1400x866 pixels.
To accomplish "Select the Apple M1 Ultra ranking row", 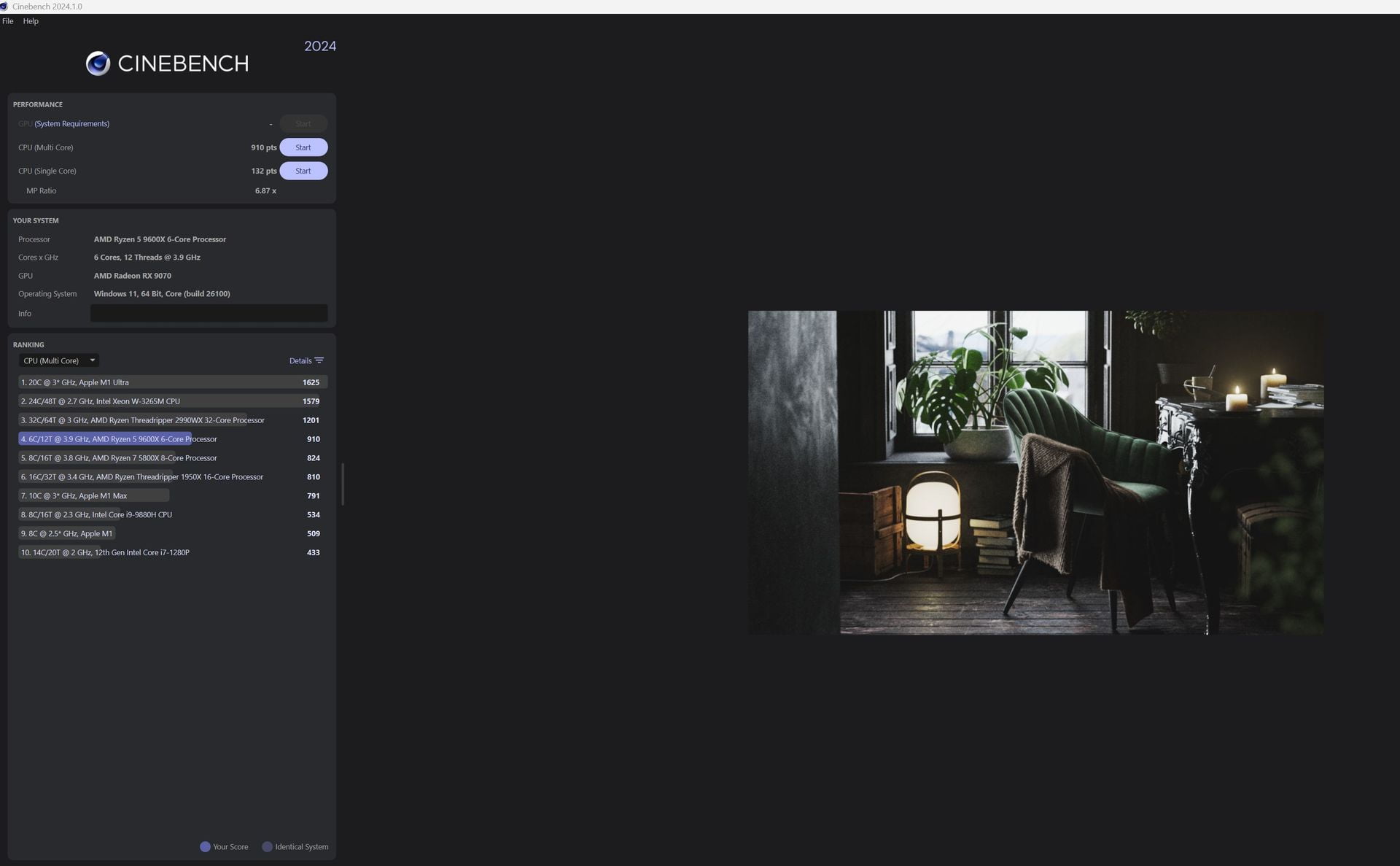I will pyautogui.click(x=173, y=382).
